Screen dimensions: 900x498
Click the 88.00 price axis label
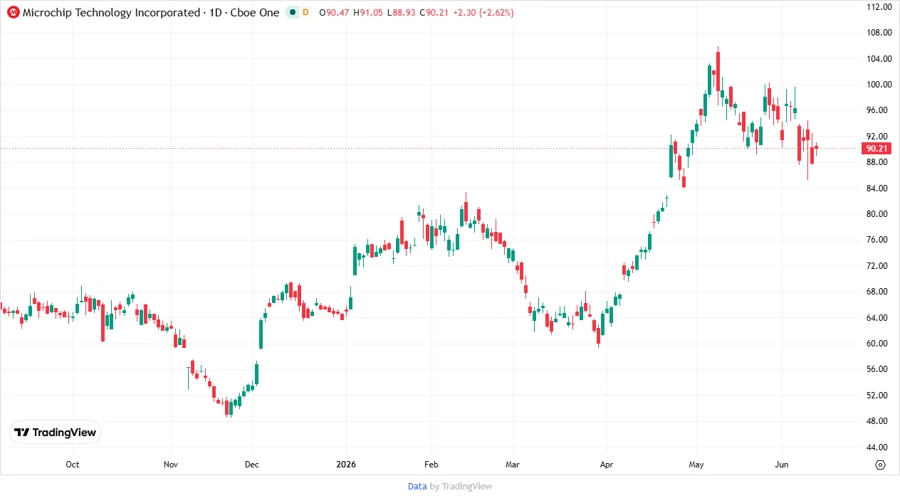pyautogui.click(x=879, y=162)
